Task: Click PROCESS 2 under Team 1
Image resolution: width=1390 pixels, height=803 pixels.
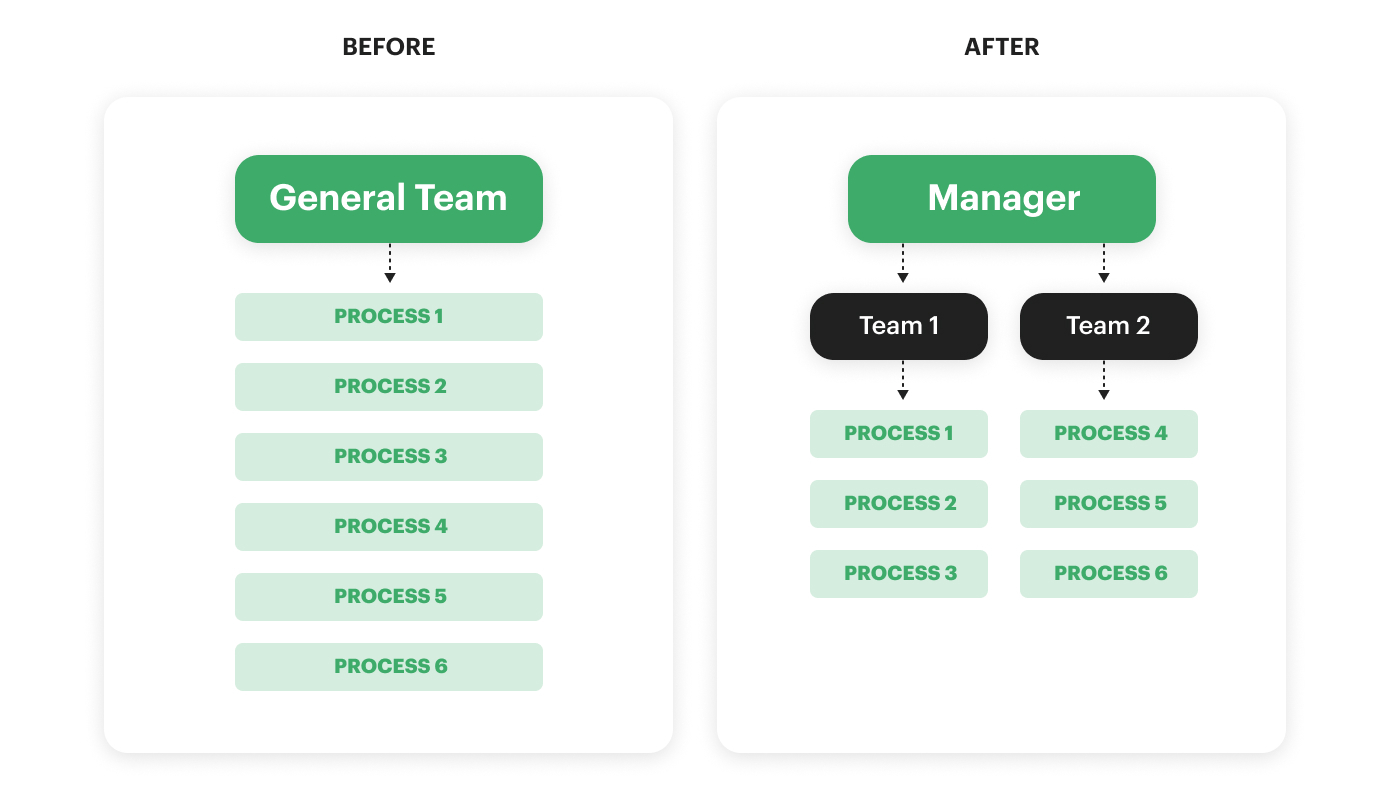Action: [898, 504]
